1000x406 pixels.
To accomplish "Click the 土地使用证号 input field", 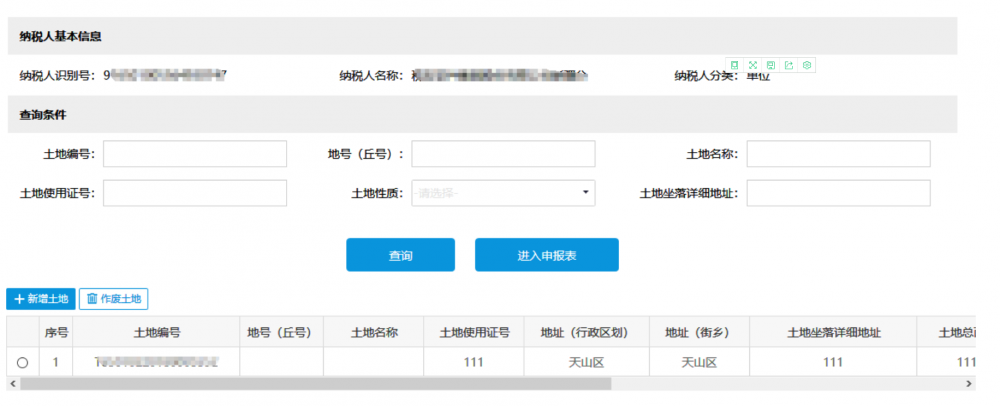I will click(195, 193).
